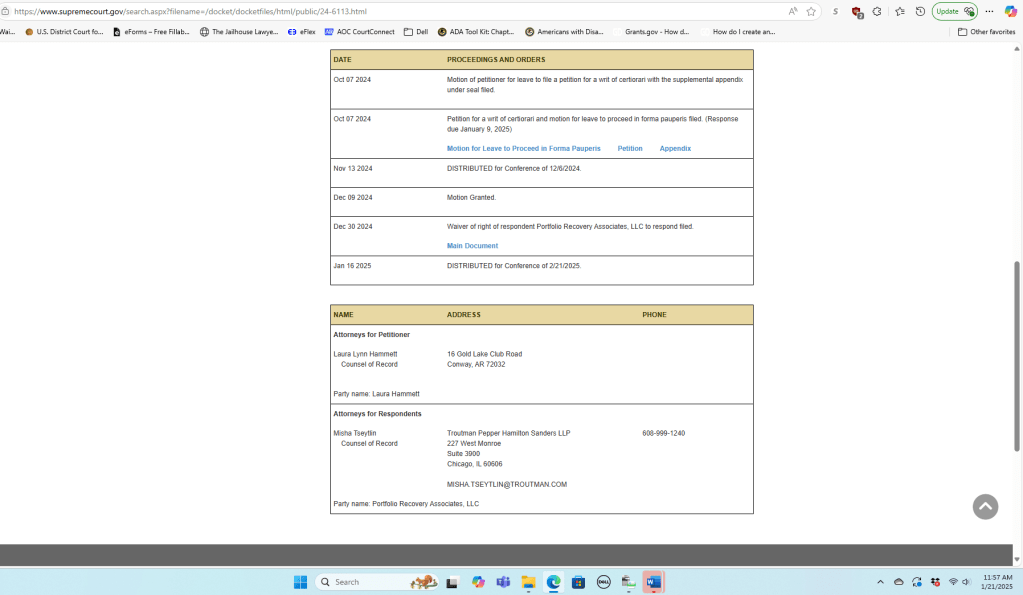Click the scroll-to-top arrow button

(985, 506)
